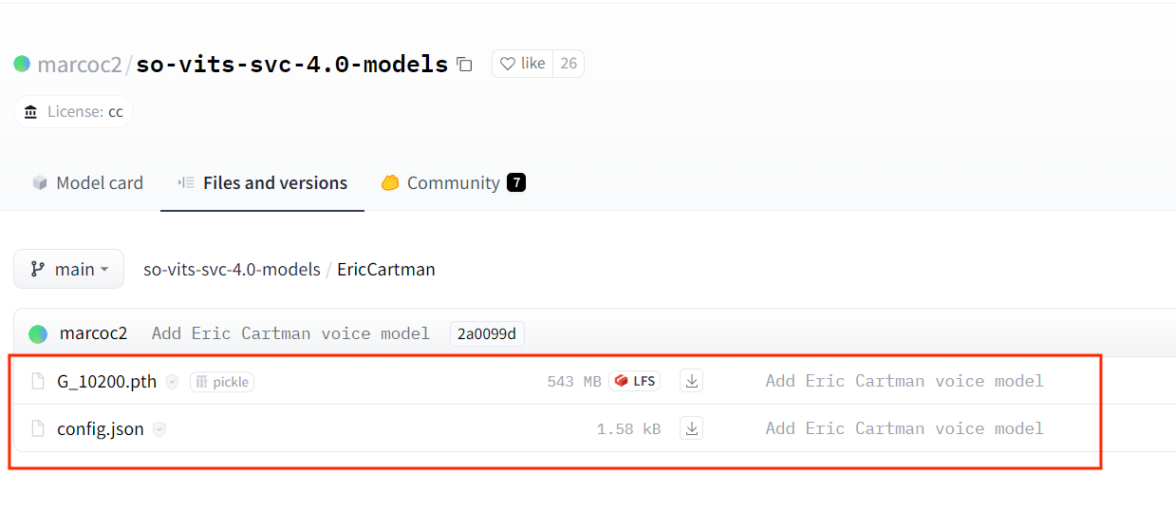Click the heart like button

pyautogui.click(x=521, y=64)
